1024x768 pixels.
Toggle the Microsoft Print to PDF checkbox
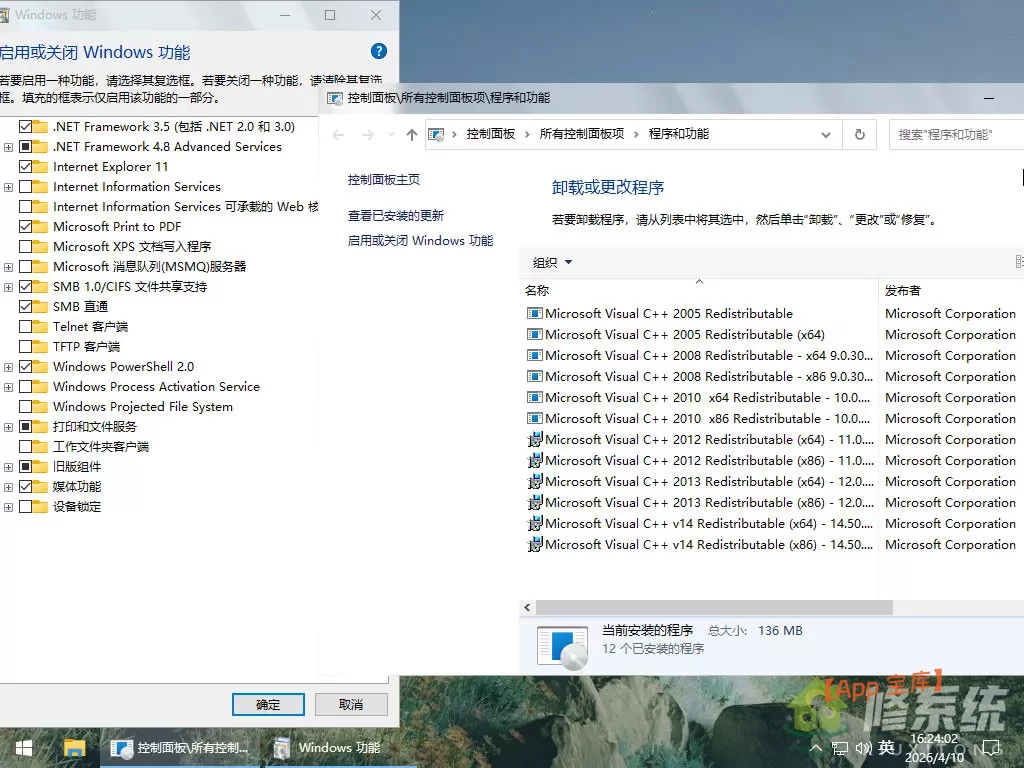[x=26, y=227]
